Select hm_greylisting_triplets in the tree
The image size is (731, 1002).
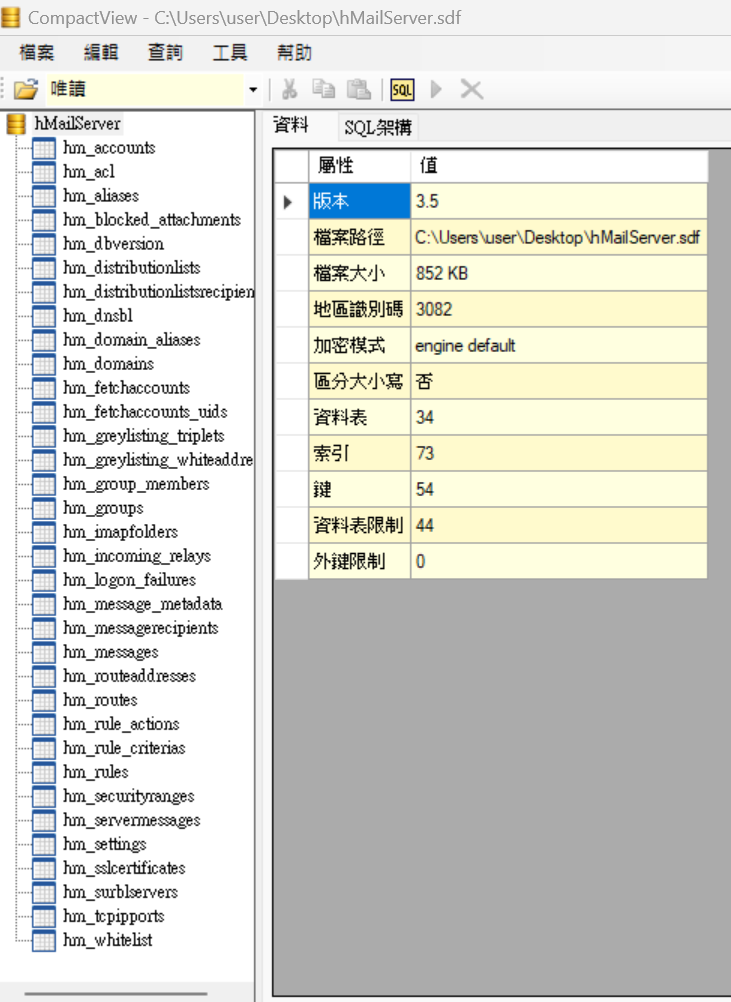[144, 436]
